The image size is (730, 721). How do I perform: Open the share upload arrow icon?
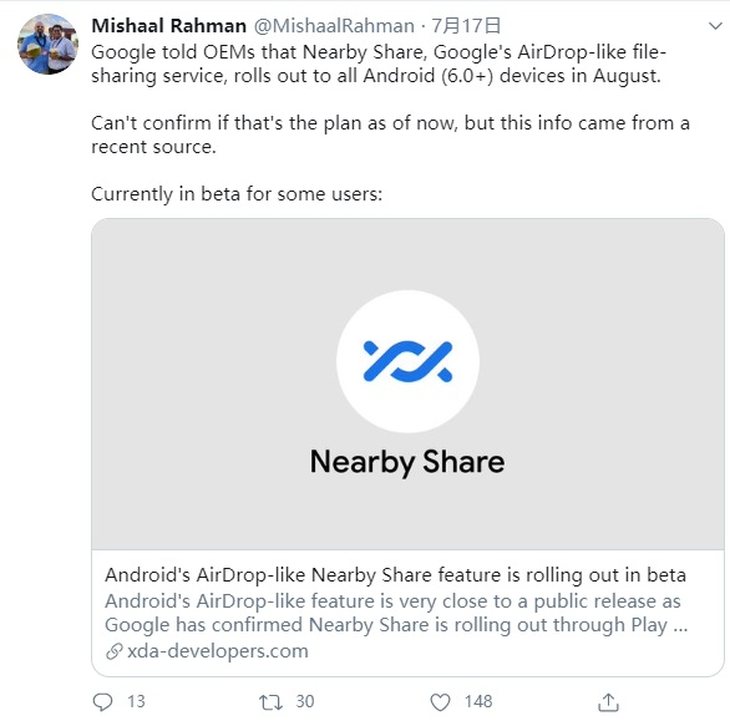[608, 702]
